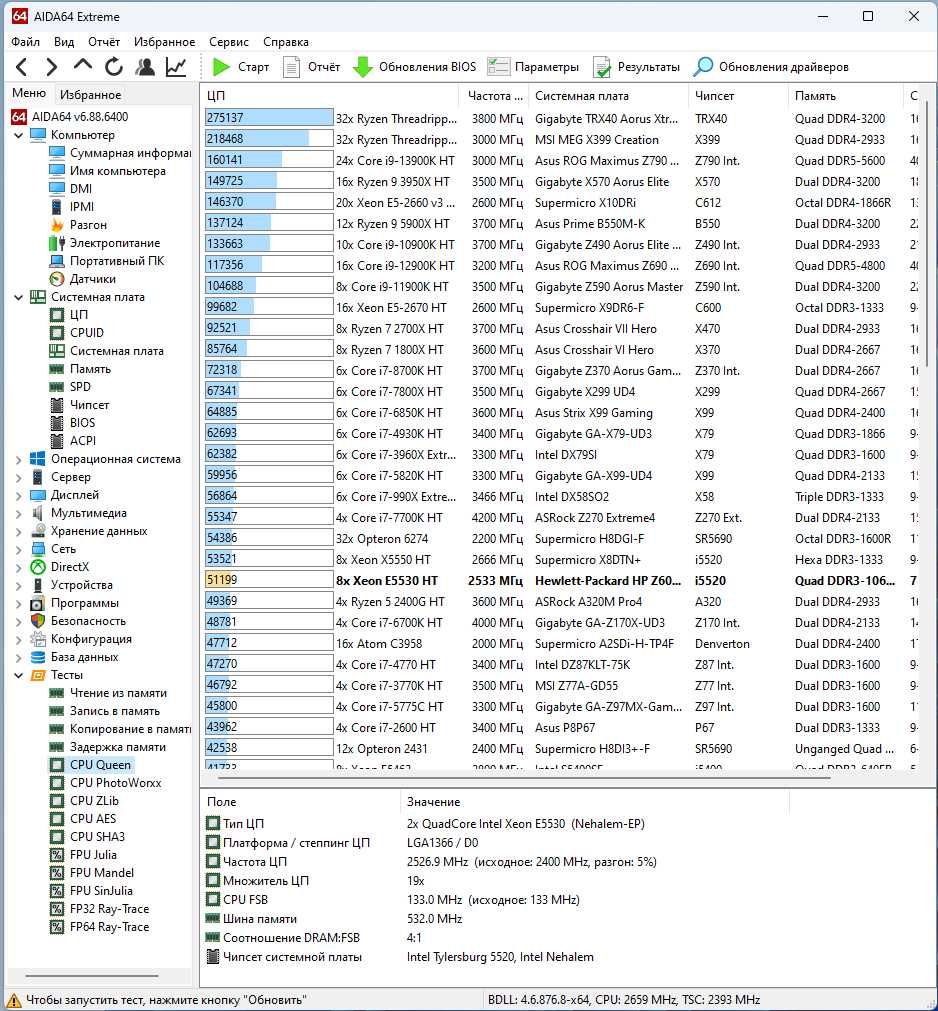Open Результаты toolbar button
The image size is (938, 1011).
[636, 66]
